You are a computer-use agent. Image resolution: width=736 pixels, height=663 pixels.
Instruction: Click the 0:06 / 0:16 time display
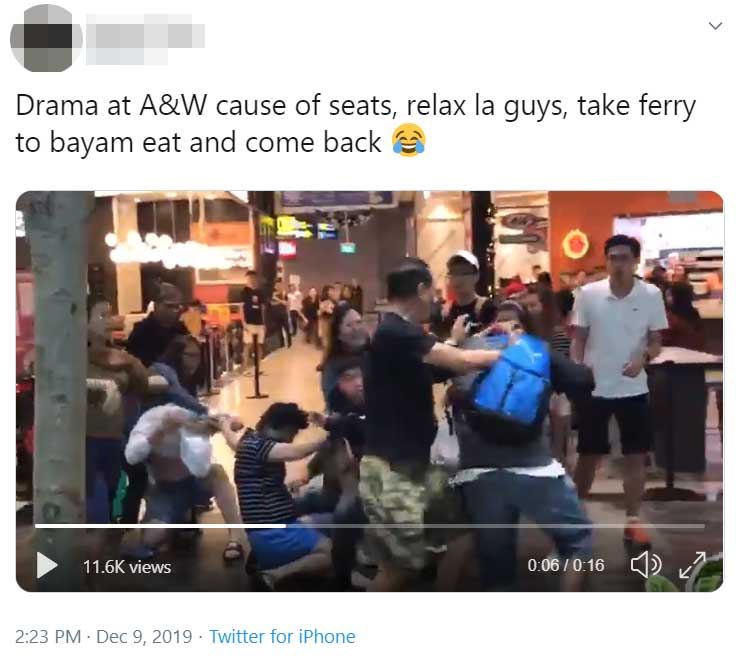pyautogui.click(x=566, y=565)
